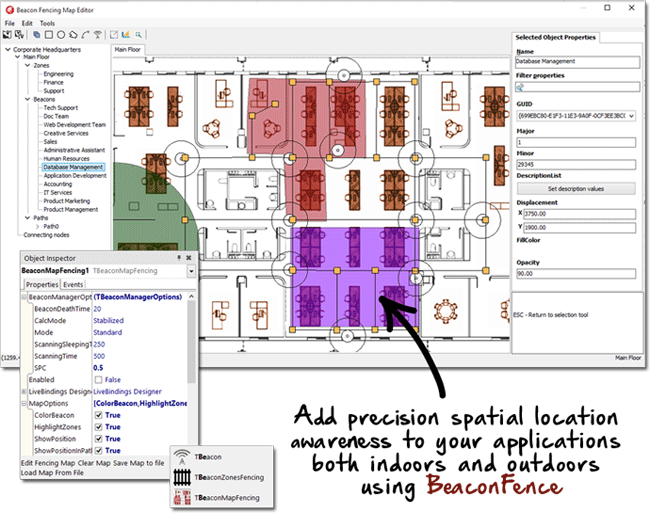Image resolution: width=650 pixels, height=513 pixels.
Task: Click the blue hexagon zone icon in toolbar
Action: (x=36, y=35)
